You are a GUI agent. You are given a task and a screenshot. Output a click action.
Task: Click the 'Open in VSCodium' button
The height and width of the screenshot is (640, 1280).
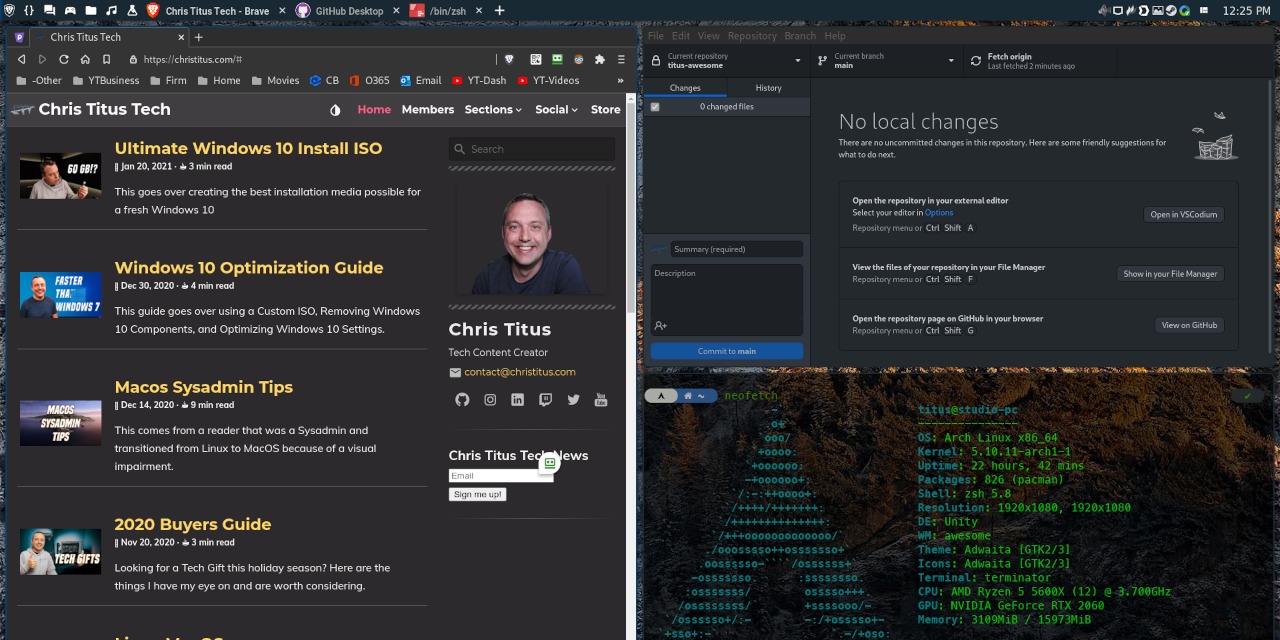click(1183, 214)
